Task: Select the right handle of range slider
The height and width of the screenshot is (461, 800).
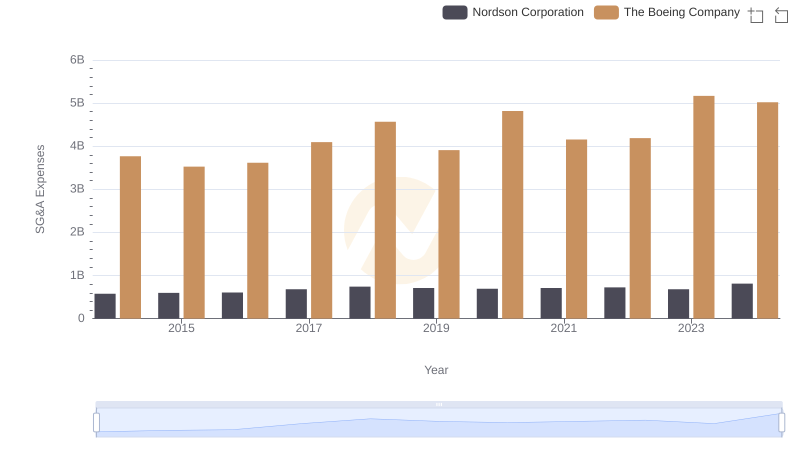Action: pos(781,423)
